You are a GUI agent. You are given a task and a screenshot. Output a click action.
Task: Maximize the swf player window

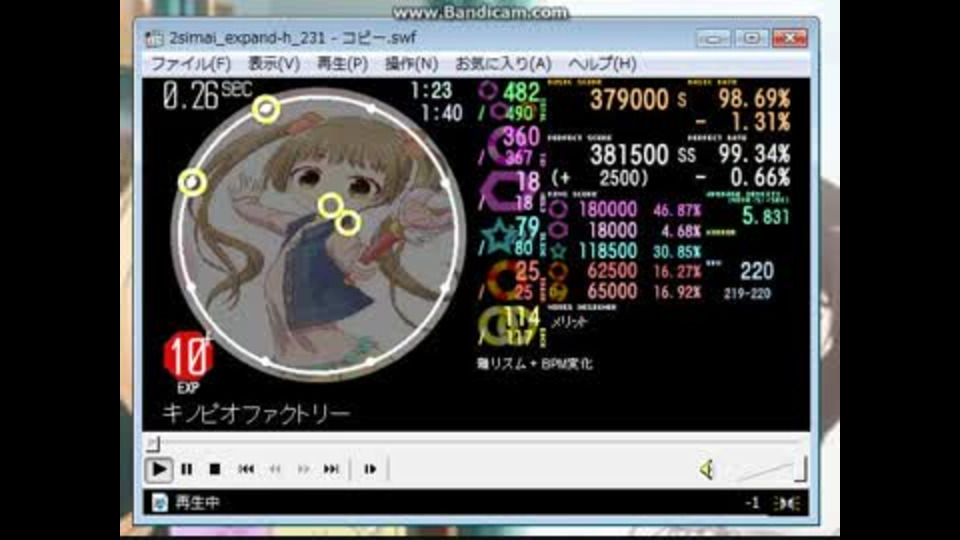(x=751, y=39)
